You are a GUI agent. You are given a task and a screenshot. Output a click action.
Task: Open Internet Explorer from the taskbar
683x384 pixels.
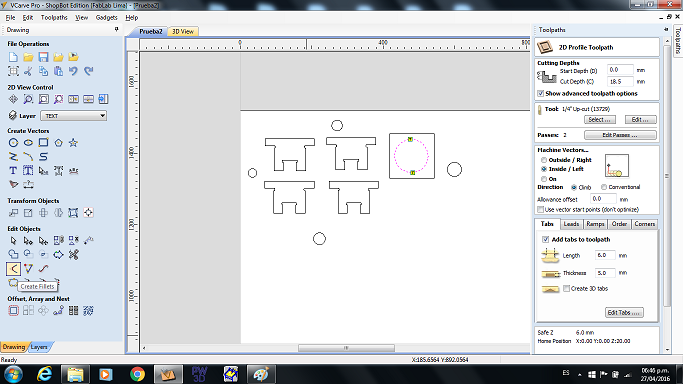44,374
